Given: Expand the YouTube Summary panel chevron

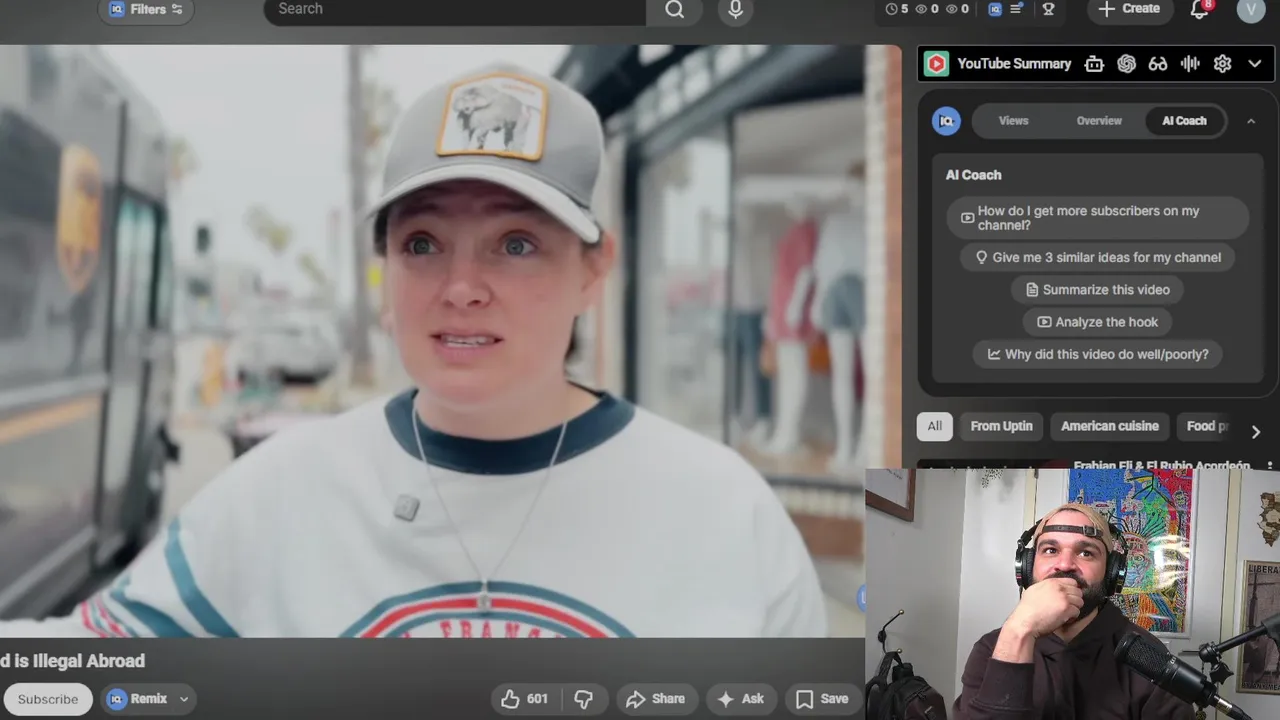Looking at the screenshot, I should 1255,64.
